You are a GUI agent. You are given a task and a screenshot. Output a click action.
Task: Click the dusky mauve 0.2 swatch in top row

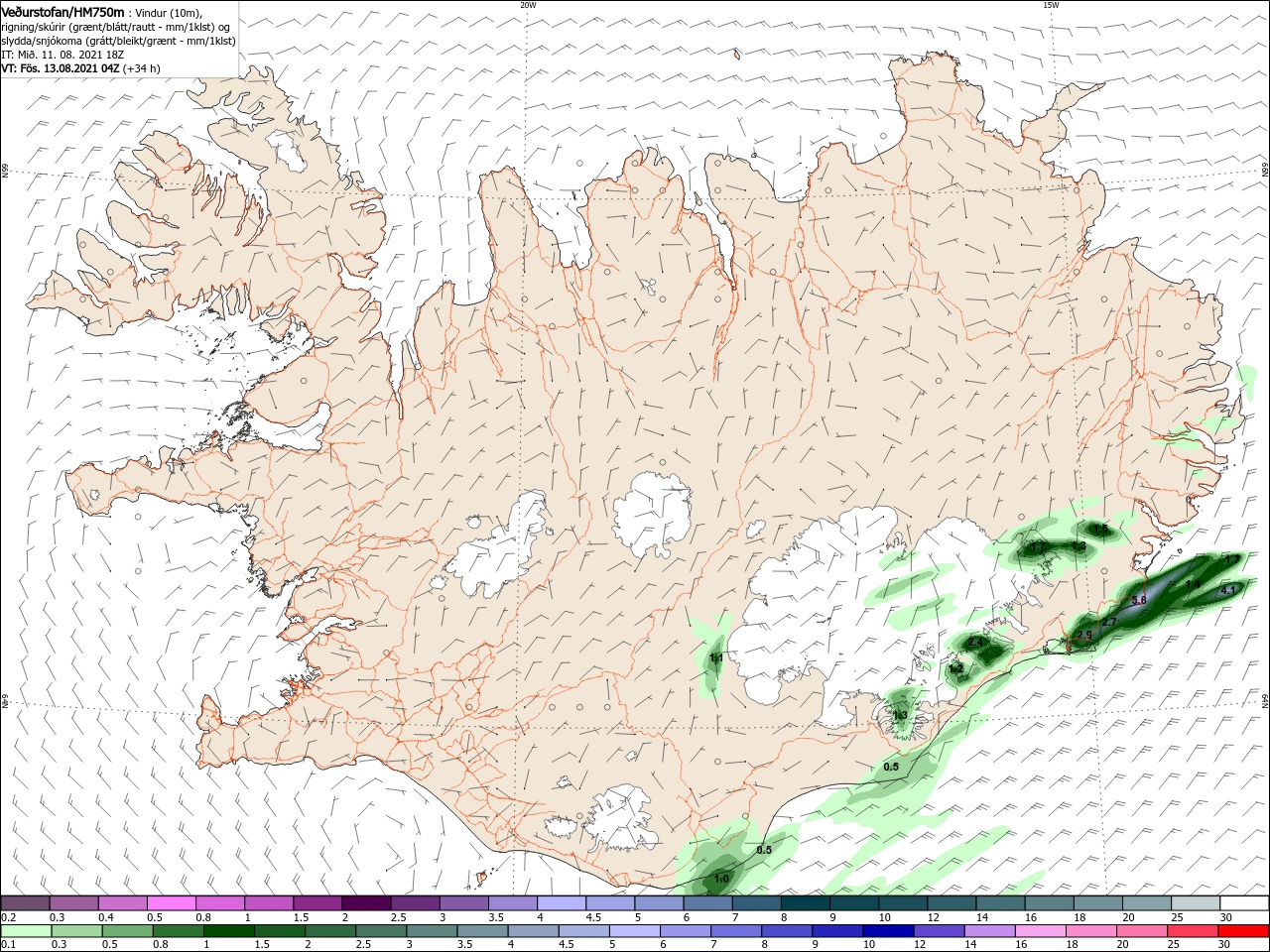point(25,903)
